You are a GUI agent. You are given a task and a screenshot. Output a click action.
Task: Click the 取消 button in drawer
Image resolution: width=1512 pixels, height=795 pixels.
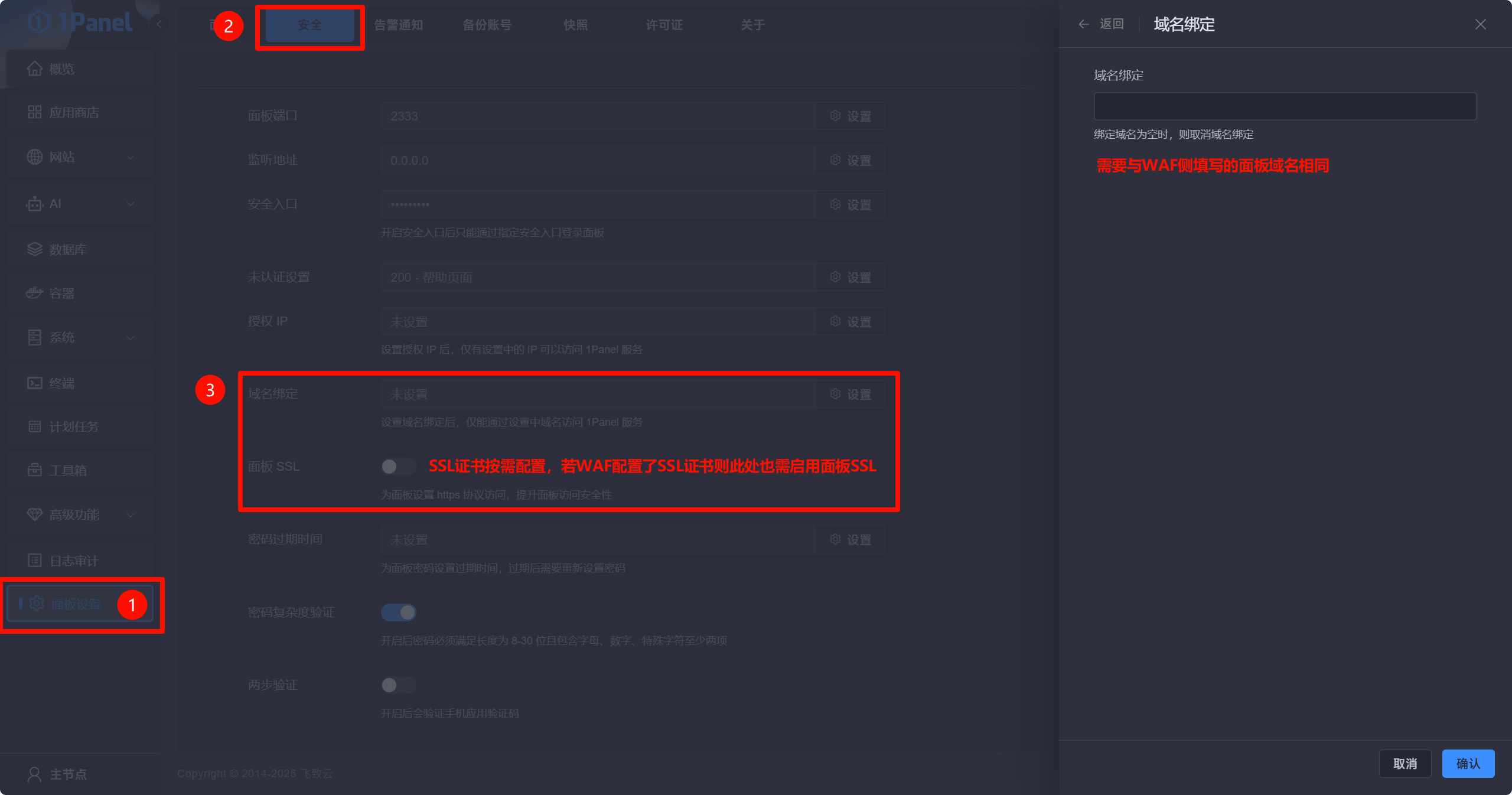pos(1405,764)
